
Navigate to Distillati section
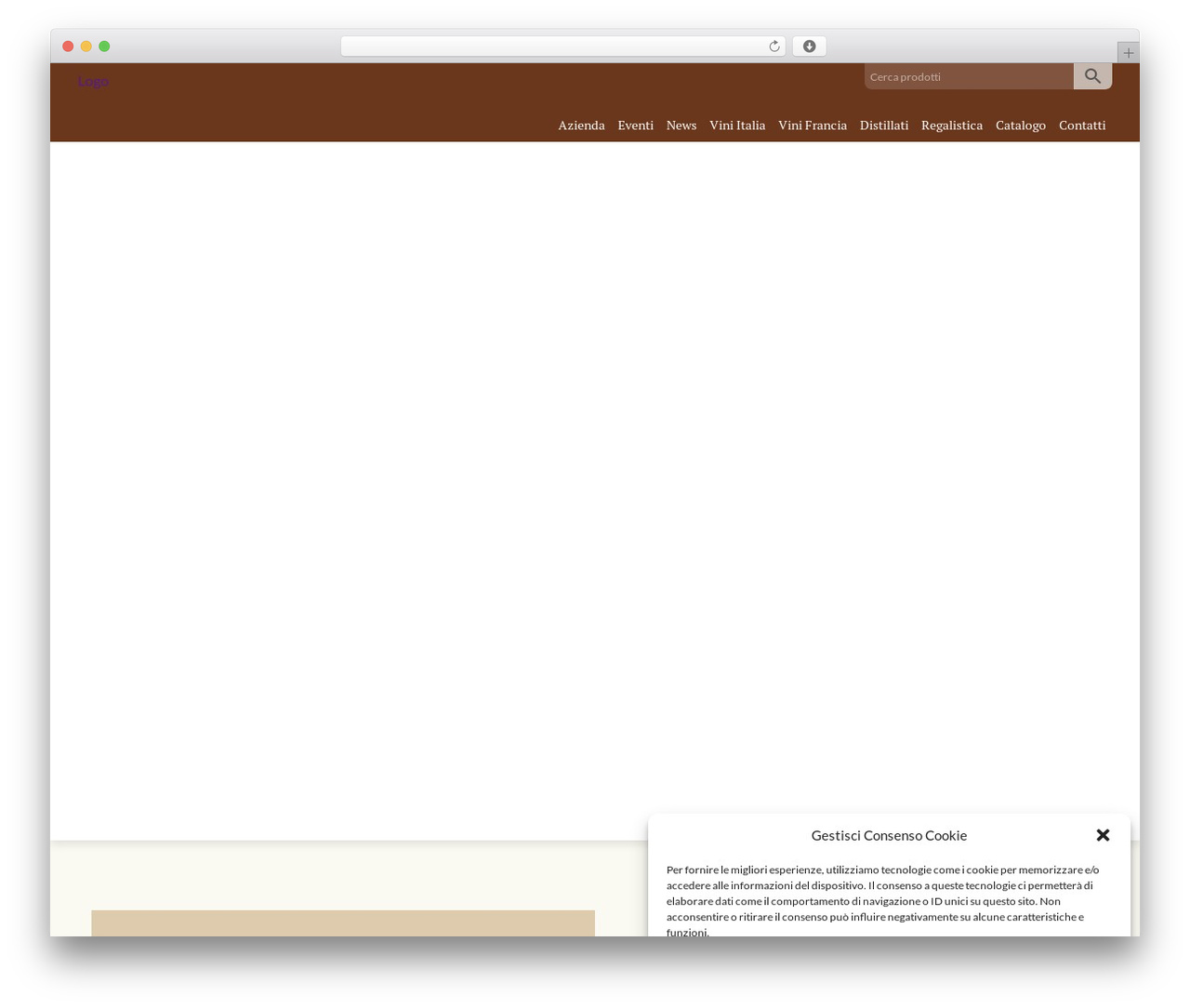point(884,125)
